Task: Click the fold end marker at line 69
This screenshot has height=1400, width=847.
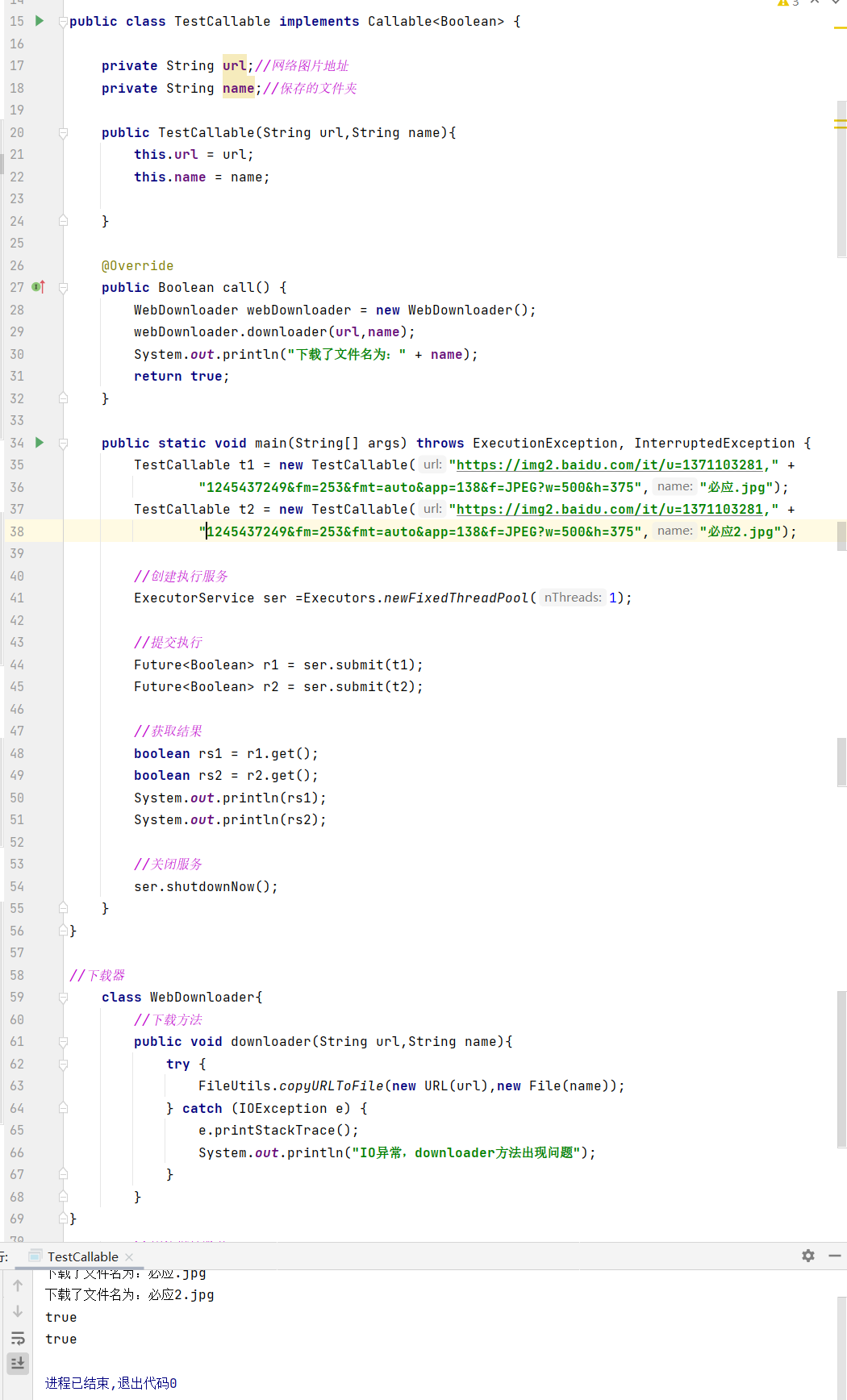Action: (63, 1218)
